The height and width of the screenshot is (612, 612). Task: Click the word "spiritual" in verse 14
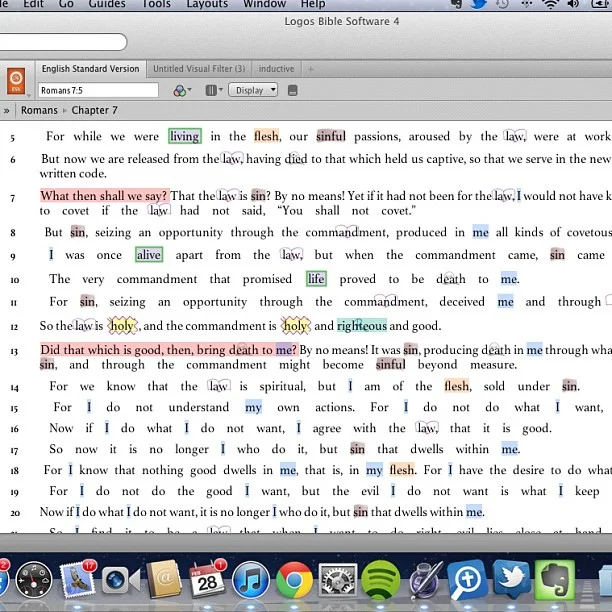click(x=283, y=386)
